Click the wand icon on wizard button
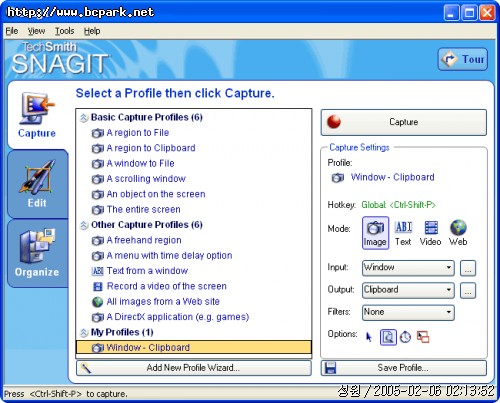 pos(86,368)
